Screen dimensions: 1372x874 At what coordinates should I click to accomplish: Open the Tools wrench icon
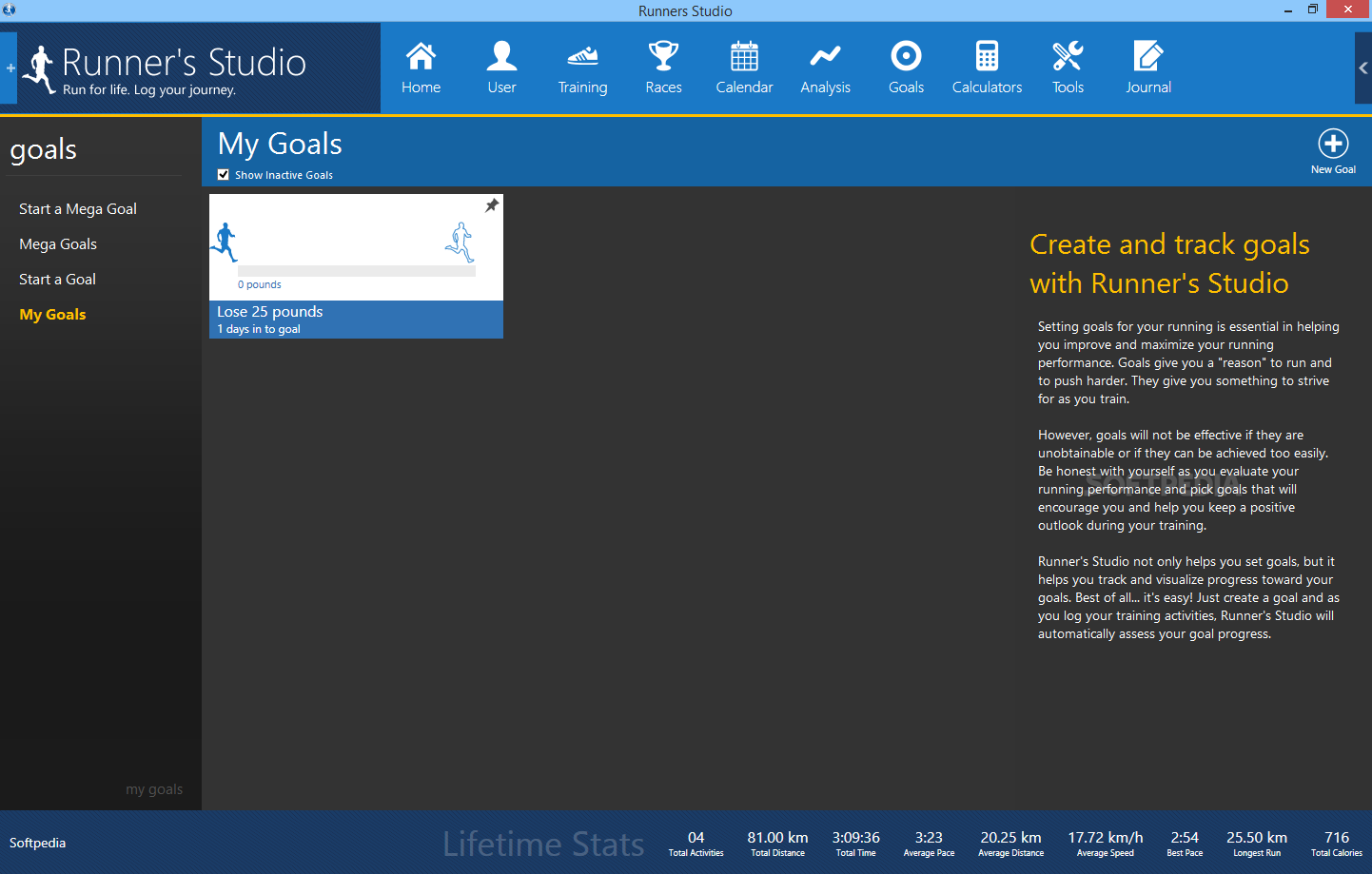1068,57
